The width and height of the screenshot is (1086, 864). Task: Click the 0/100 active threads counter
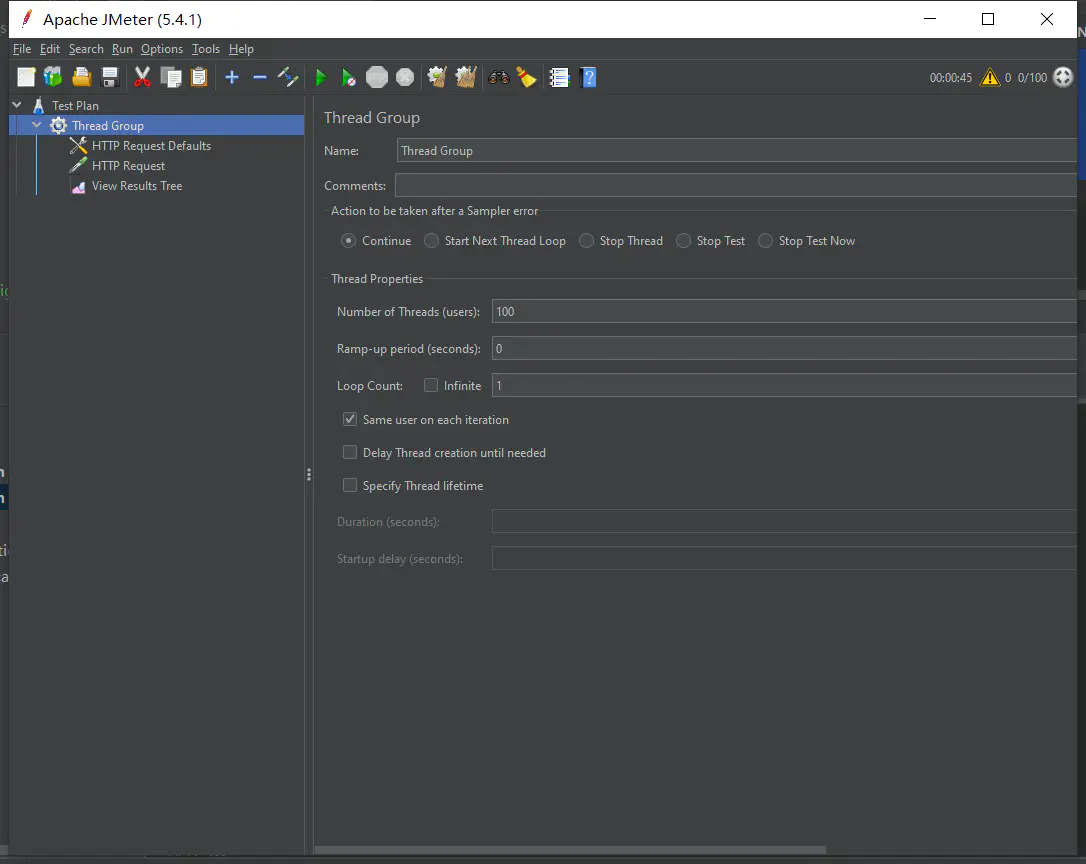pos(1032,78)
